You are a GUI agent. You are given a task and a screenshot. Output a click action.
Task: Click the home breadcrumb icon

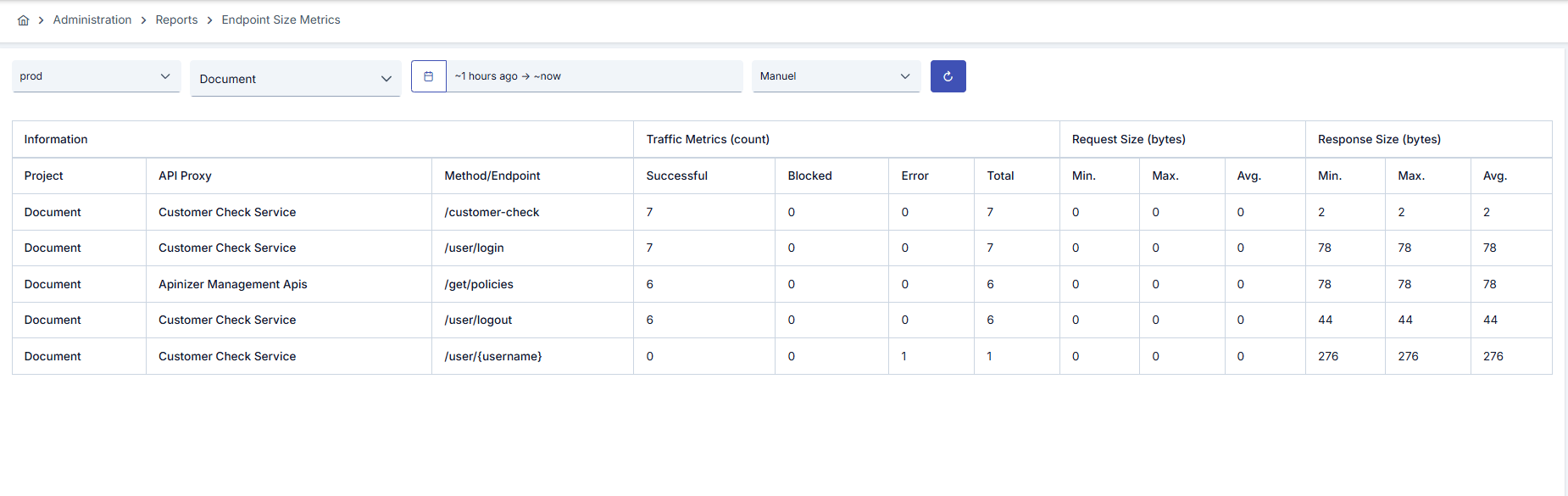(x=23, y=20)
